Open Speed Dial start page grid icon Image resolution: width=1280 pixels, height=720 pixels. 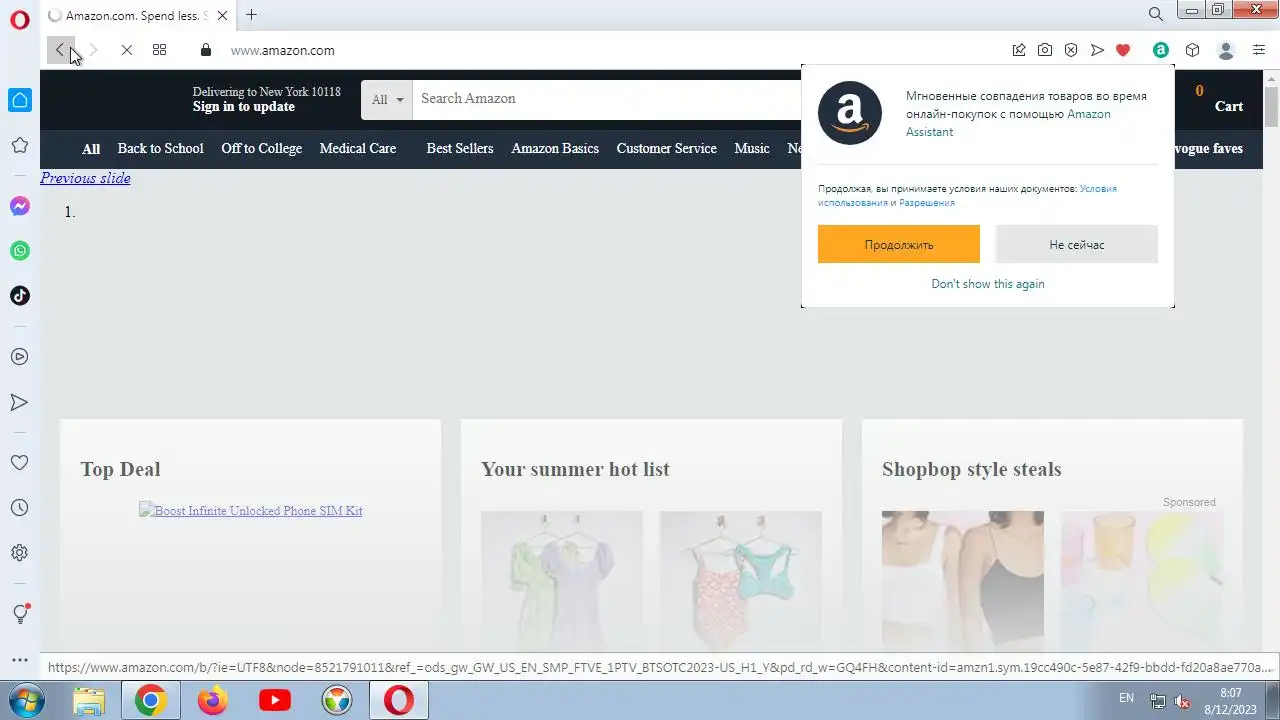(x=159, y=50)
